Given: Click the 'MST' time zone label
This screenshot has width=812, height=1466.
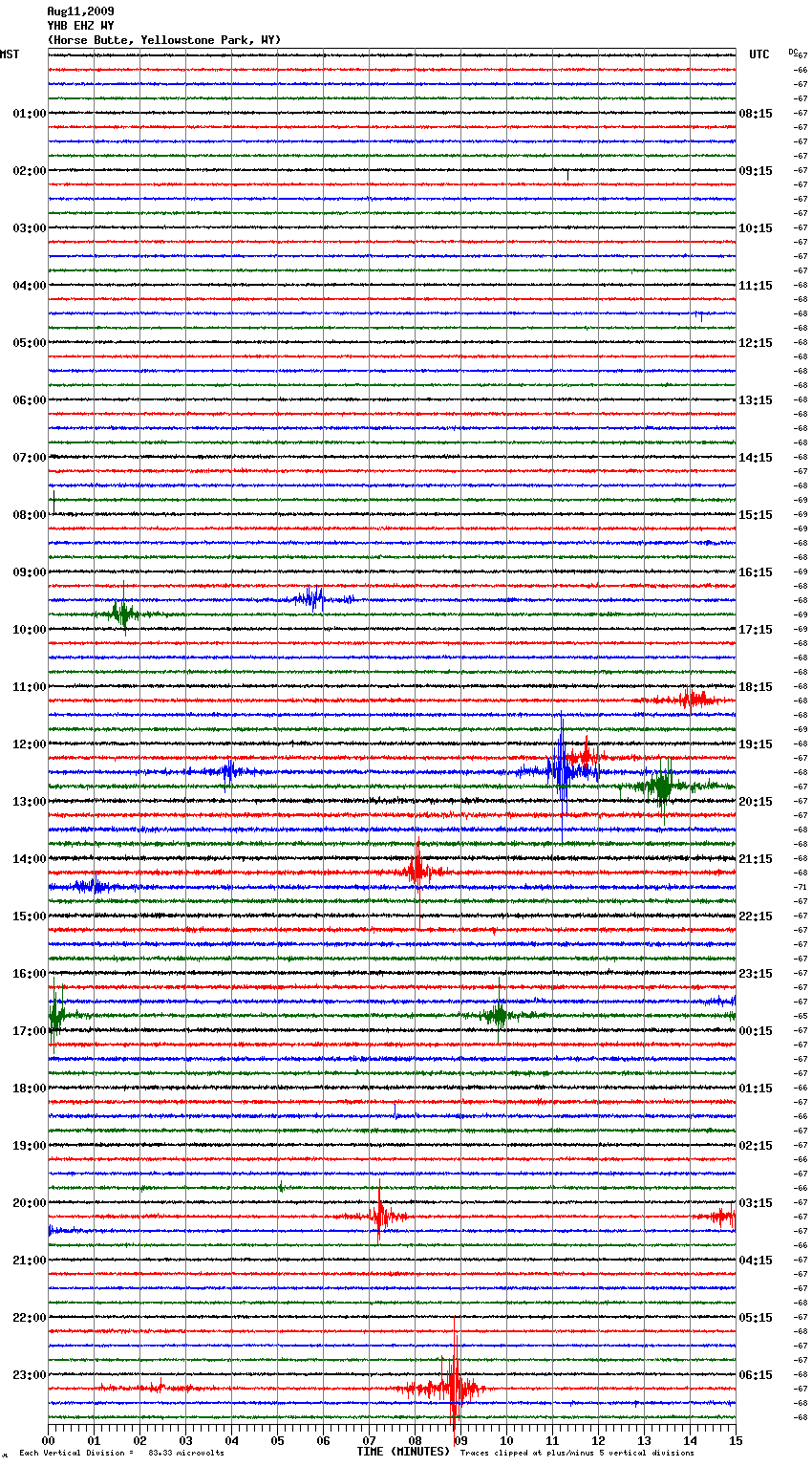Looking at the screenshot, I should click(10, 54).
